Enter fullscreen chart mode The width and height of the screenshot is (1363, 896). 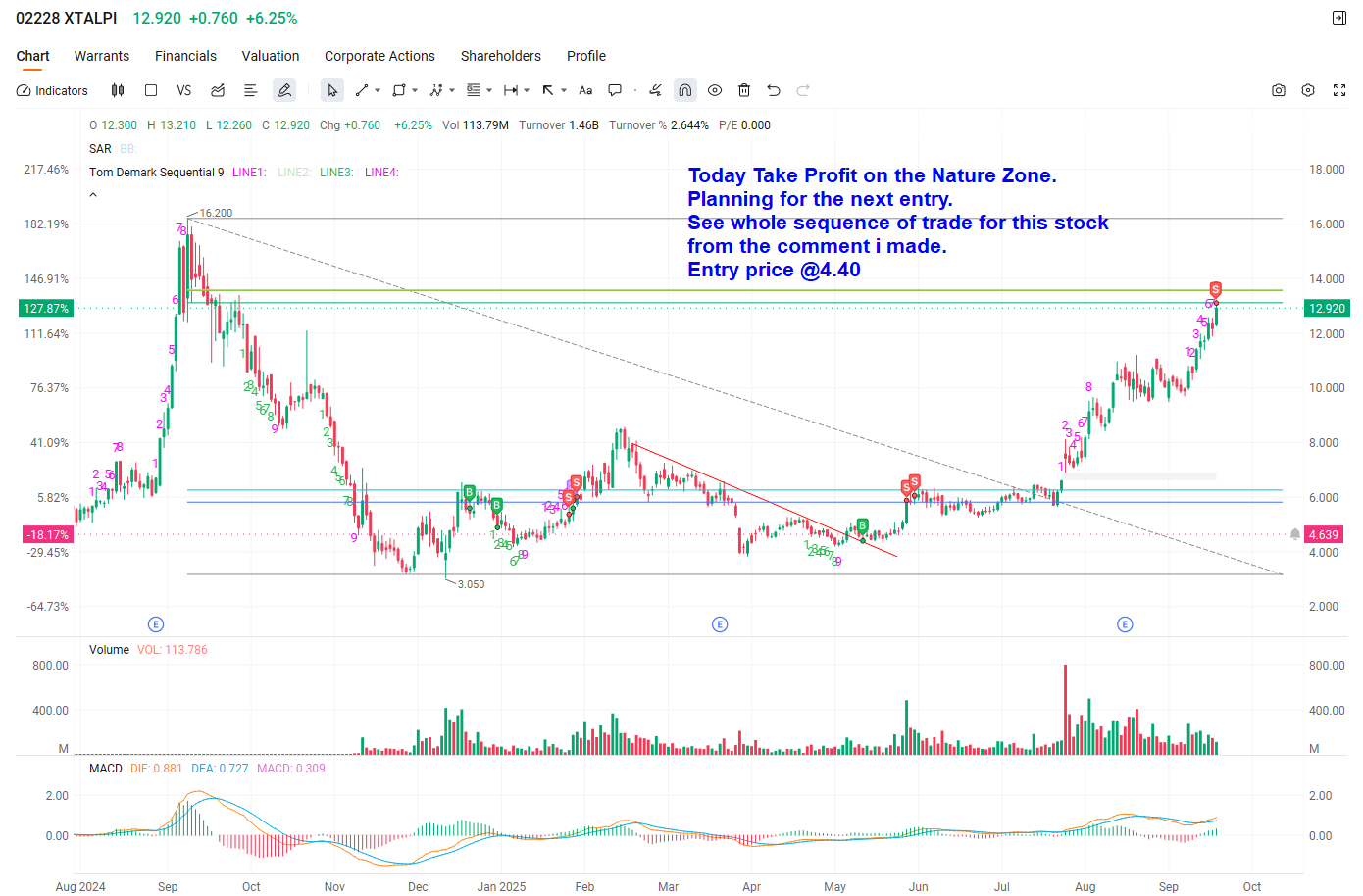1338,90
